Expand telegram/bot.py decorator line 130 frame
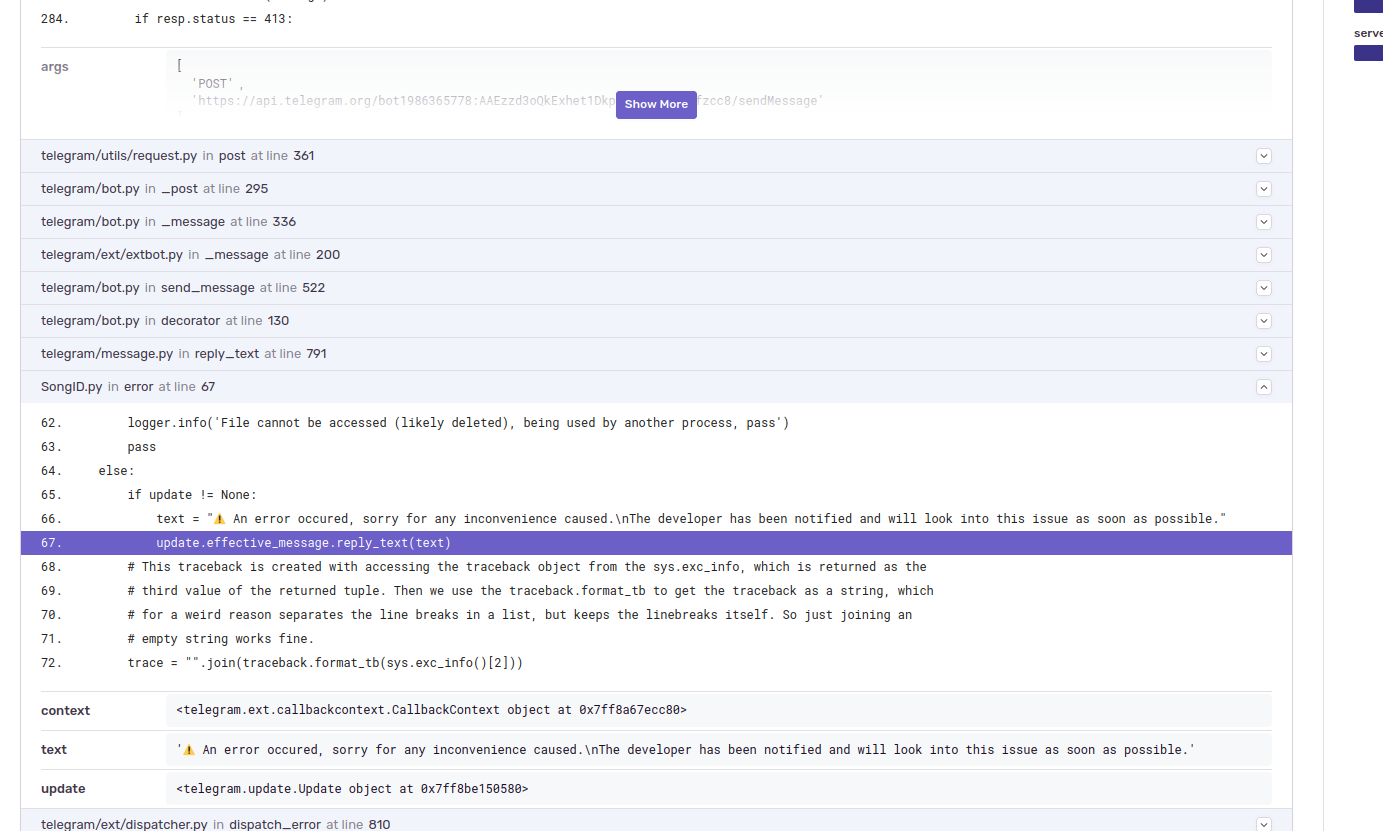The image size is (1383, 831). tap(1264, 321)
